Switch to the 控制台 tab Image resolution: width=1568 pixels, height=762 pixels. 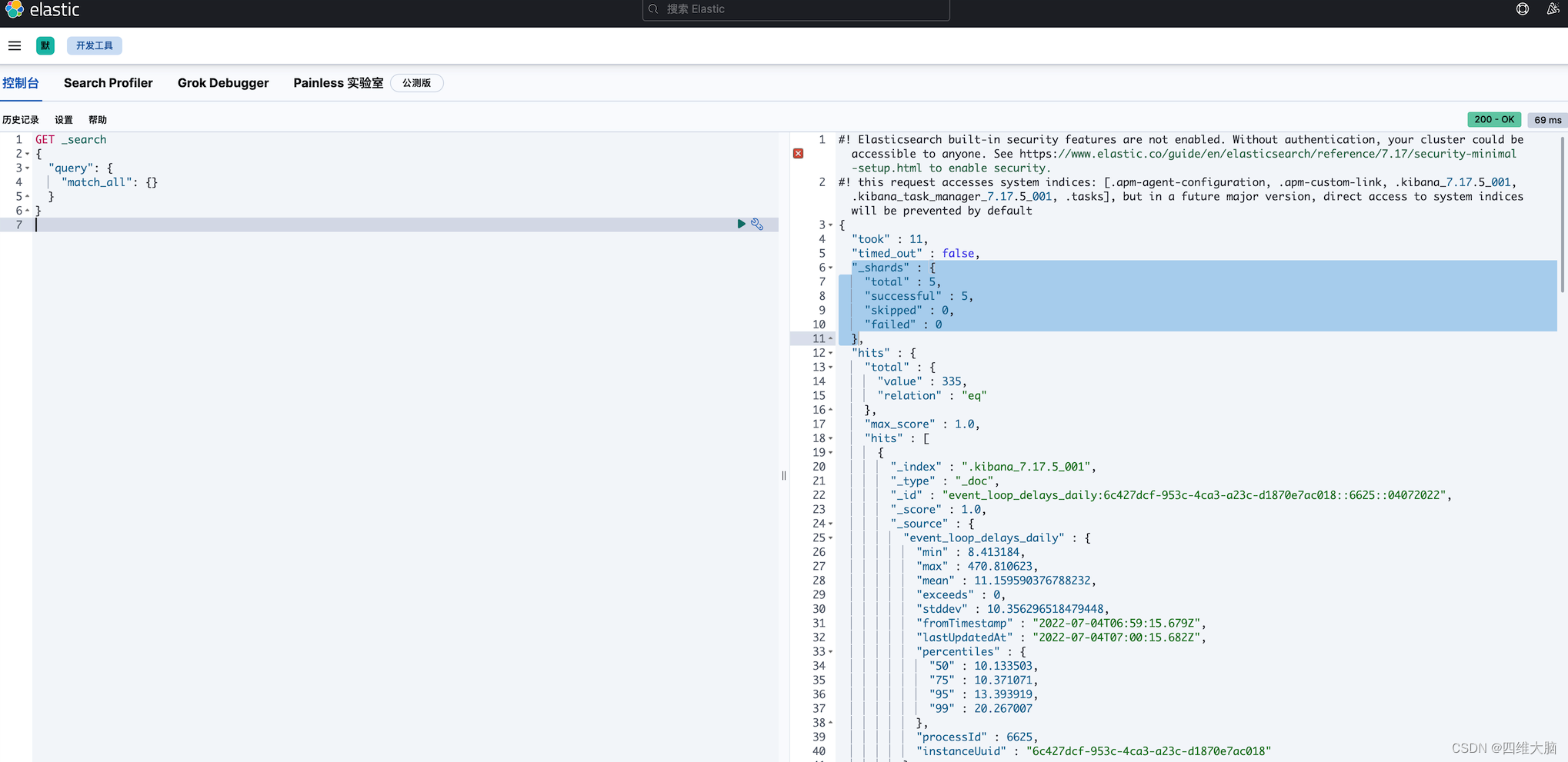[x=21, y=83]
